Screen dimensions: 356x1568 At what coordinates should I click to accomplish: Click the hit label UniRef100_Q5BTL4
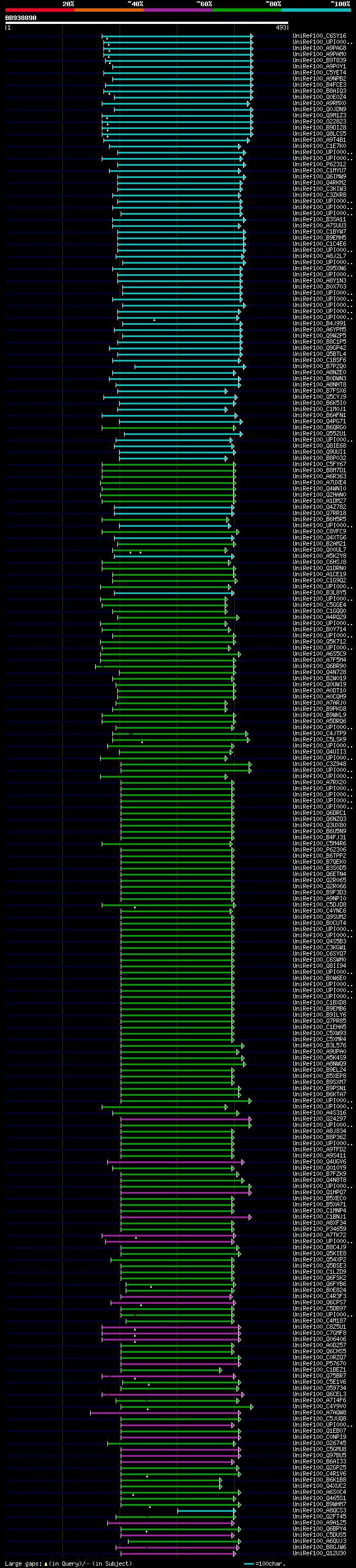point(319,354)
